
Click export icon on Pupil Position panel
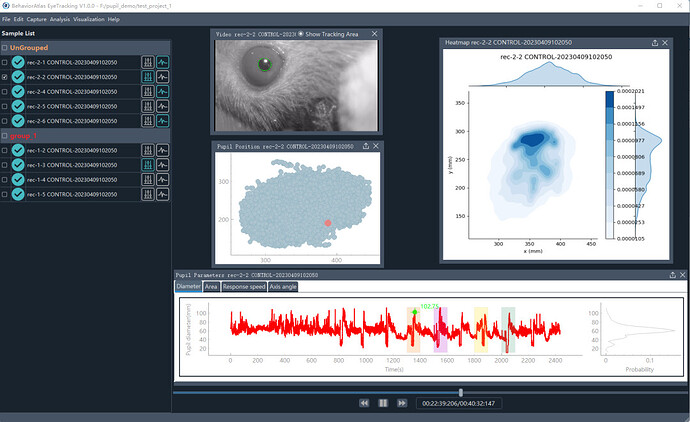365,146
